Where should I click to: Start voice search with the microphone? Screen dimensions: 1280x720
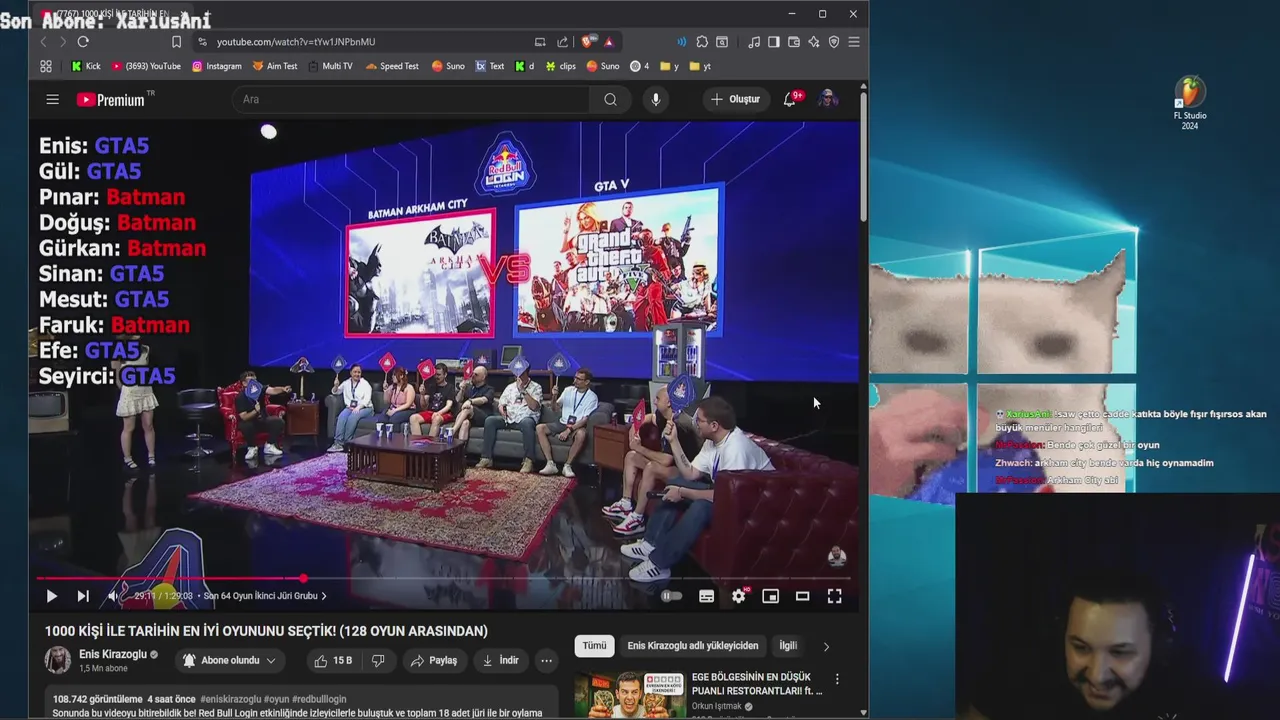click(656, 99)
